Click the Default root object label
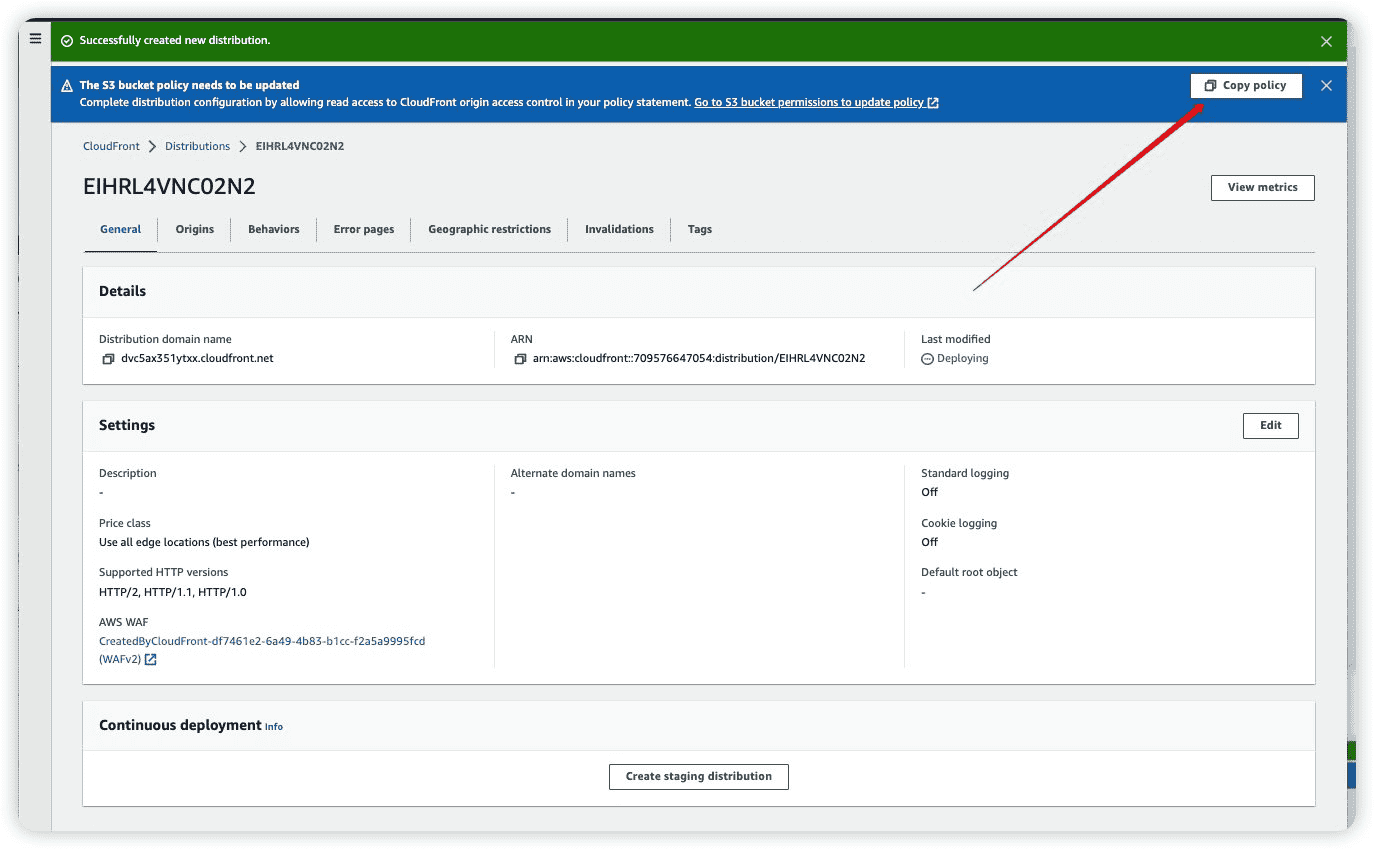The image size is (1374, 849). pos(969,572)
